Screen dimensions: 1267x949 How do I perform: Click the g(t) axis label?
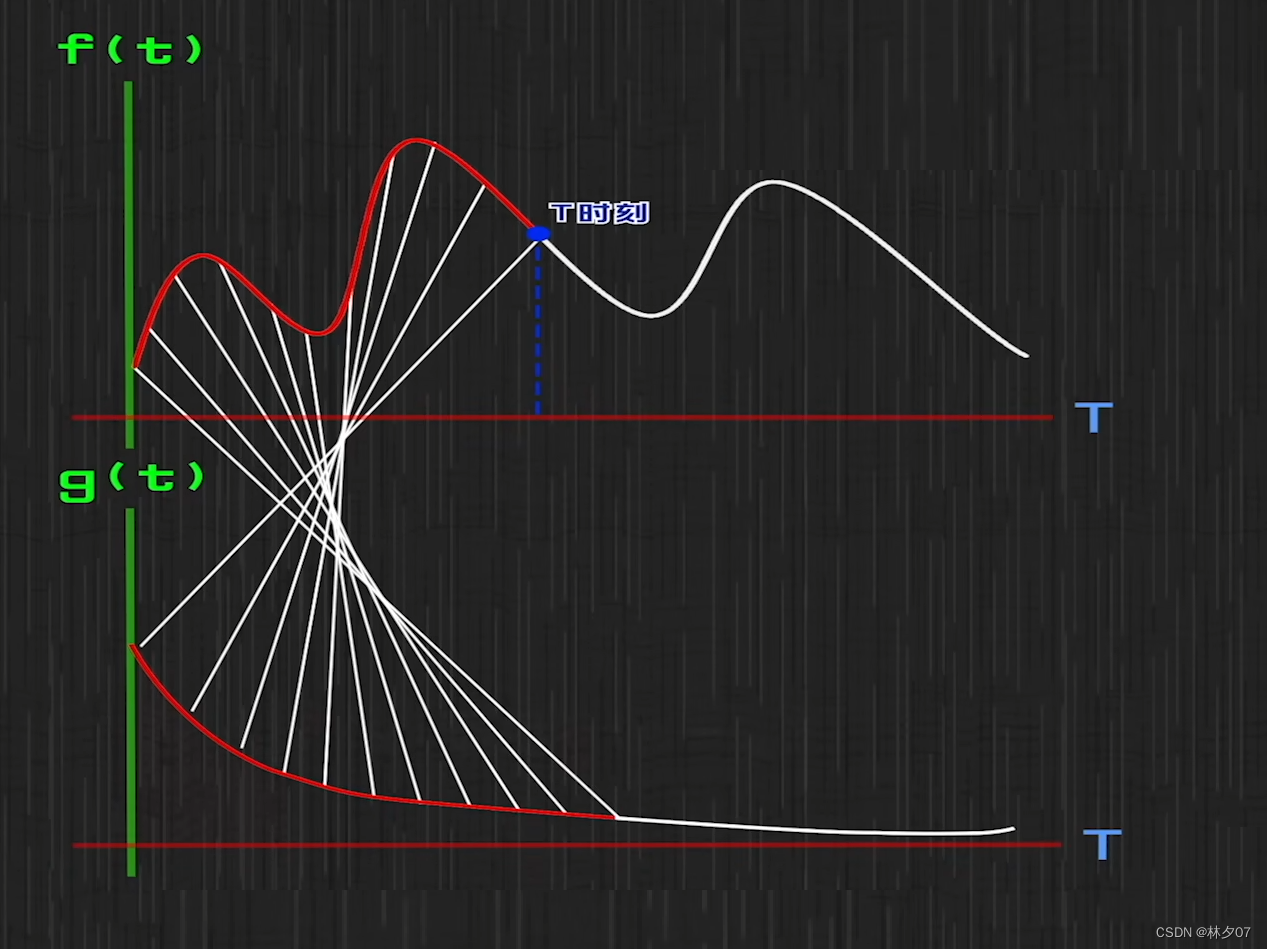[x=131, y=481]
